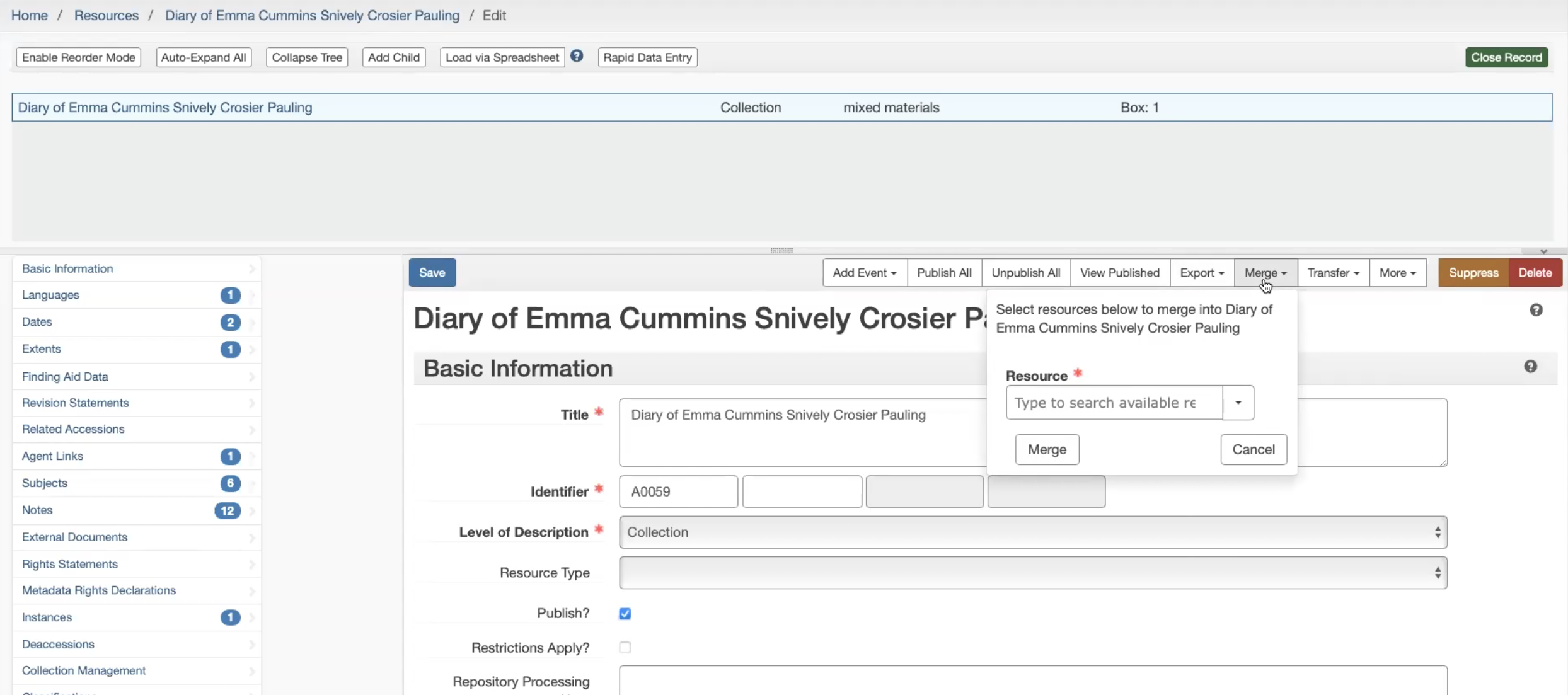Open the Transfer dropdown

coord(1332,272)
